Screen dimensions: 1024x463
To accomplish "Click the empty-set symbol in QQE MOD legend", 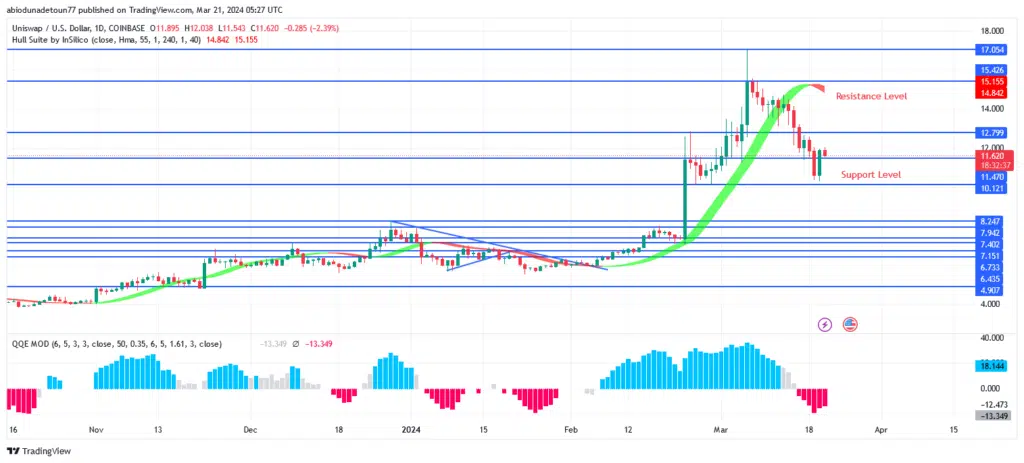I will (296, 343).
